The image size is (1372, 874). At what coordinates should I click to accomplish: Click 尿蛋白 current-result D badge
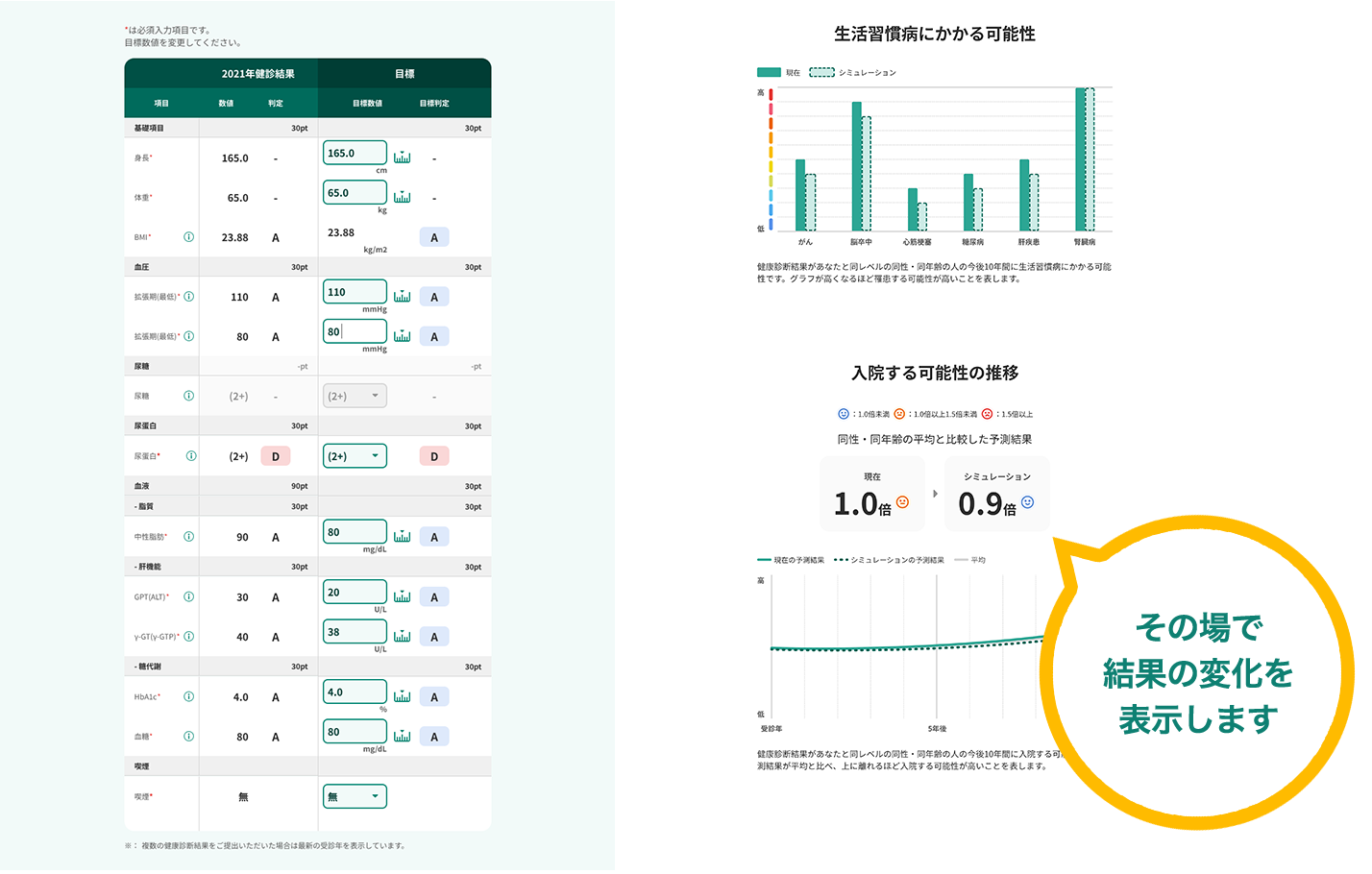(x=276, y=456)
